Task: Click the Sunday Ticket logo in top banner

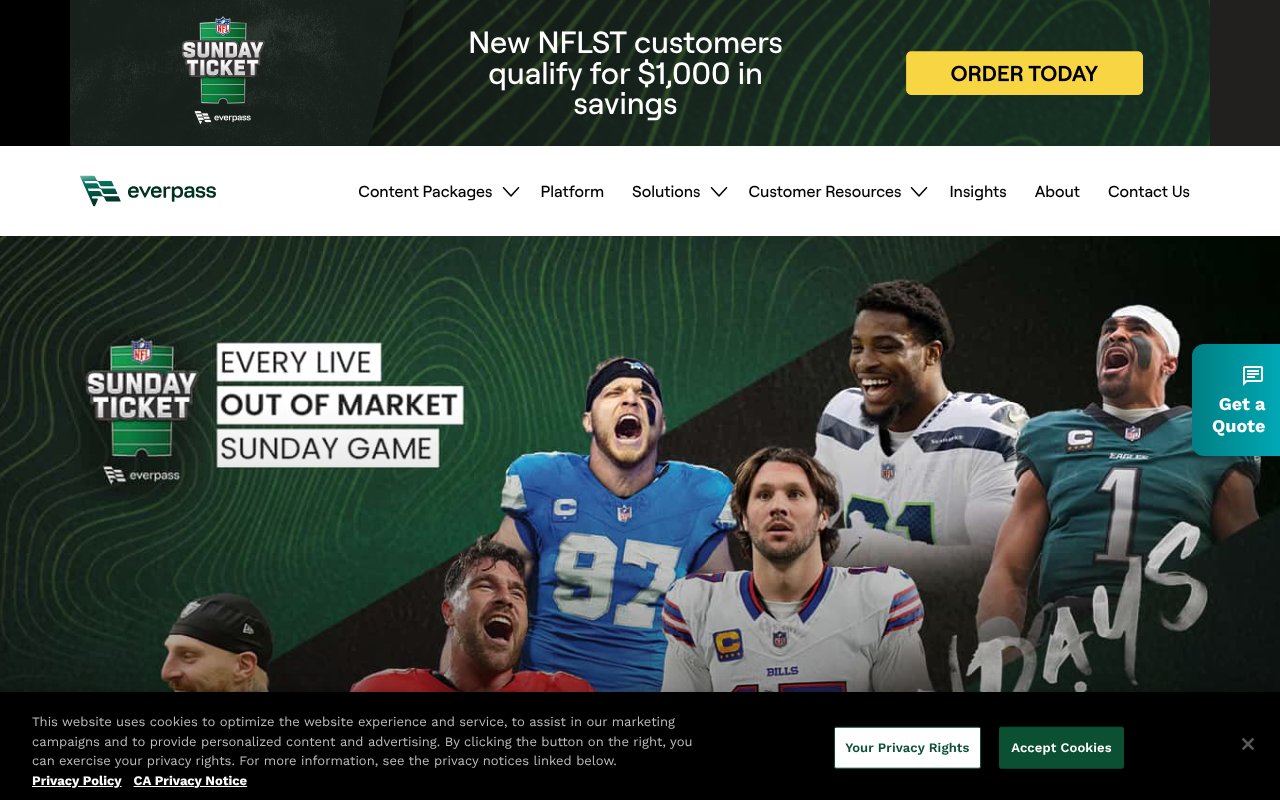Action: coord(222,70)
